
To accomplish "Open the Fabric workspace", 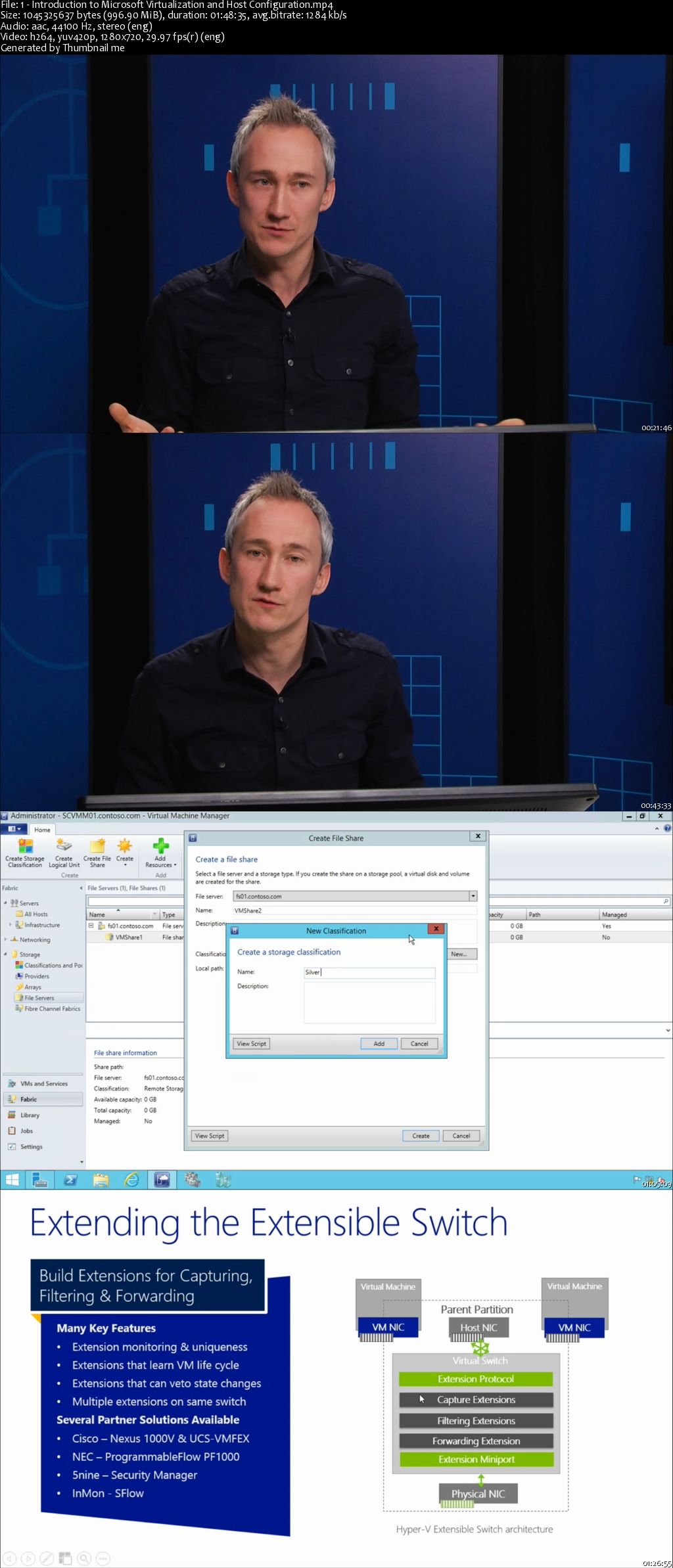I will click(x=43, y=1099).
